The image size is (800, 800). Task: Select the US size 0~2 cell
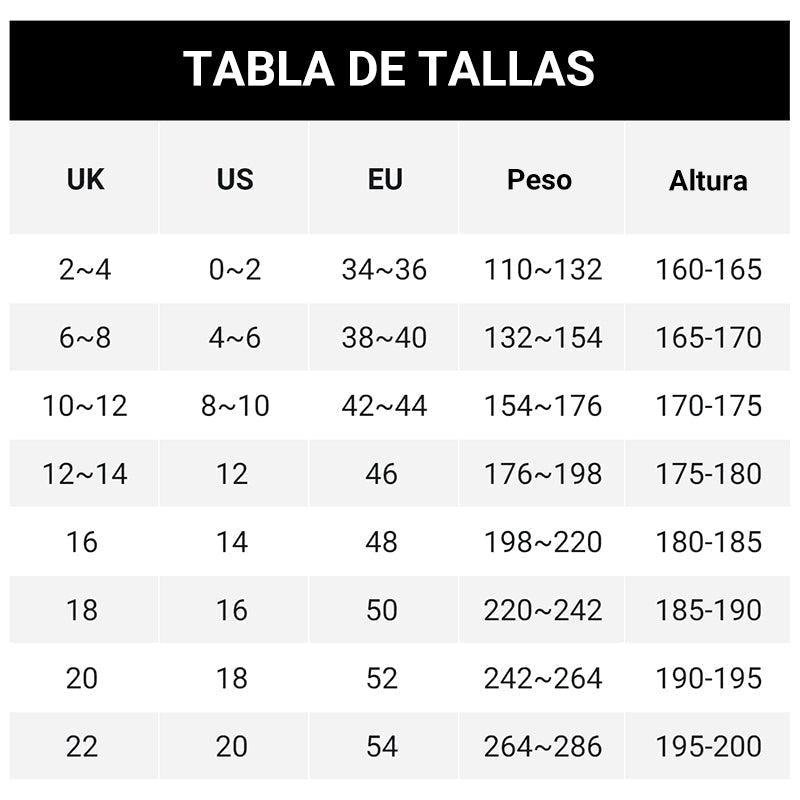point(235,269)
